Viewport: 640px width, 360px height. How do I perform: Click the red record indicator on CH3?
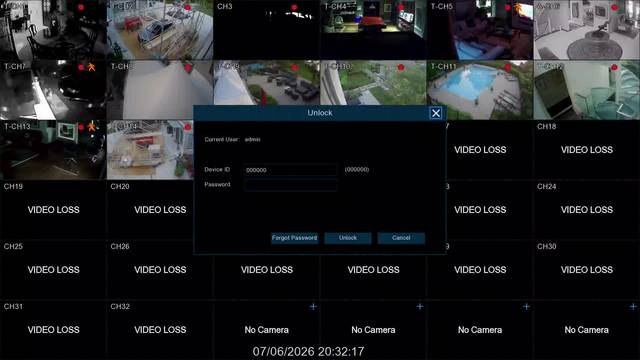click(294, 7)
